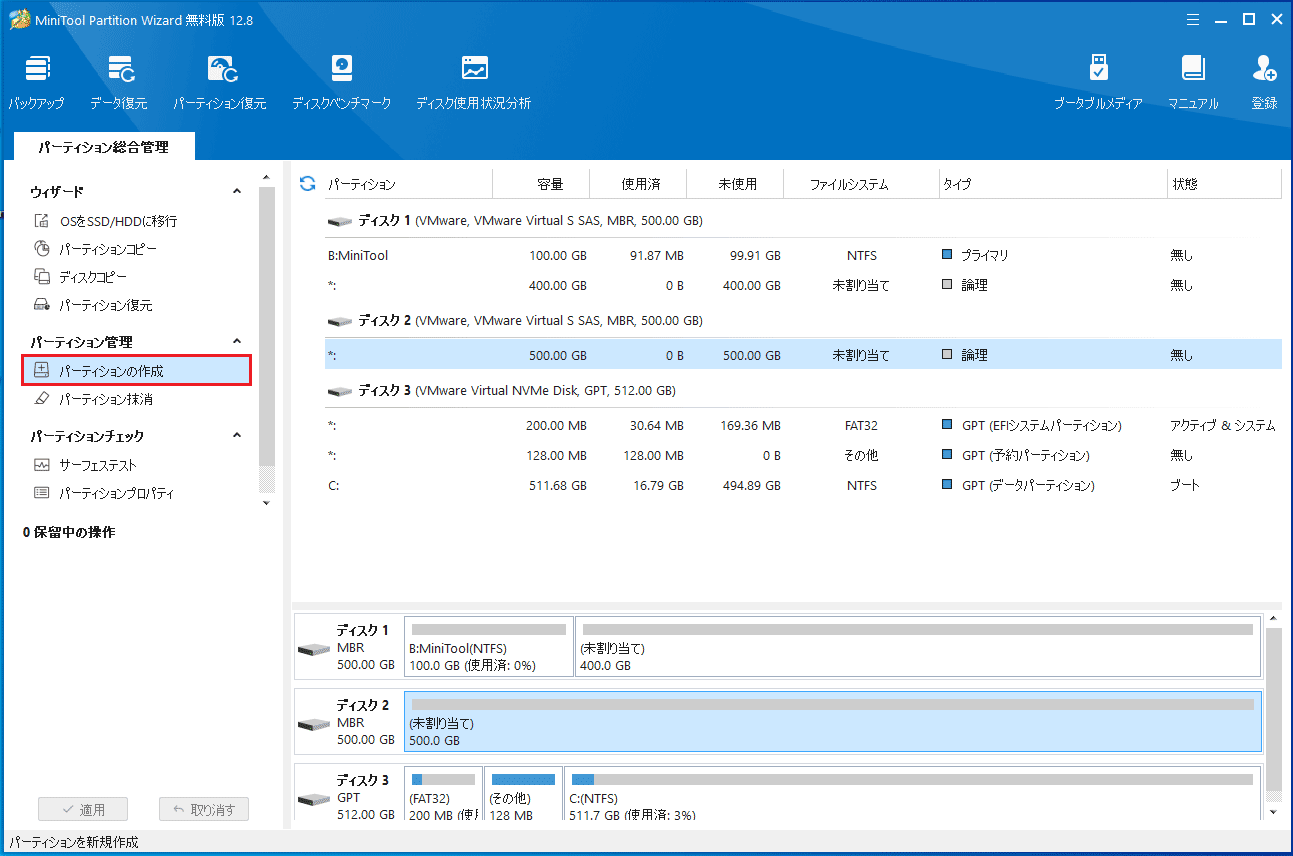The width and height of the screenshot is (1293, 856).
Task: Refresh the partition list with the reload icon
Action: tap(307, 184)
